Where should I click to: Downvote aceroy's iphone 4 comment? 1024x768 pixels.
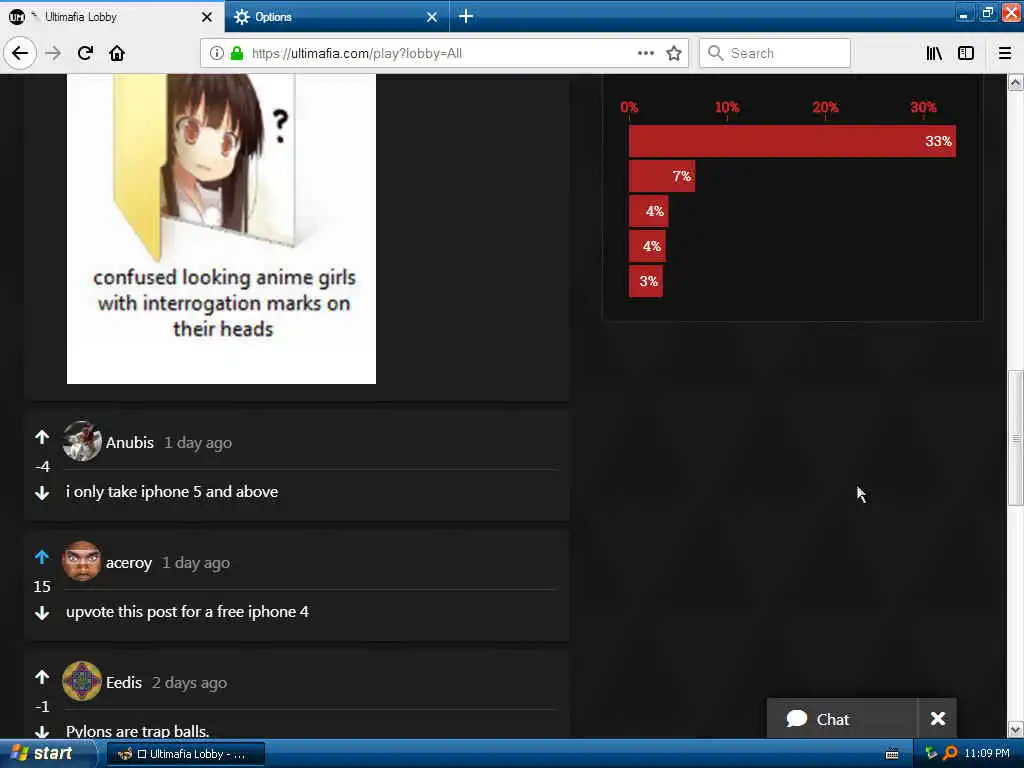[42, 613]
